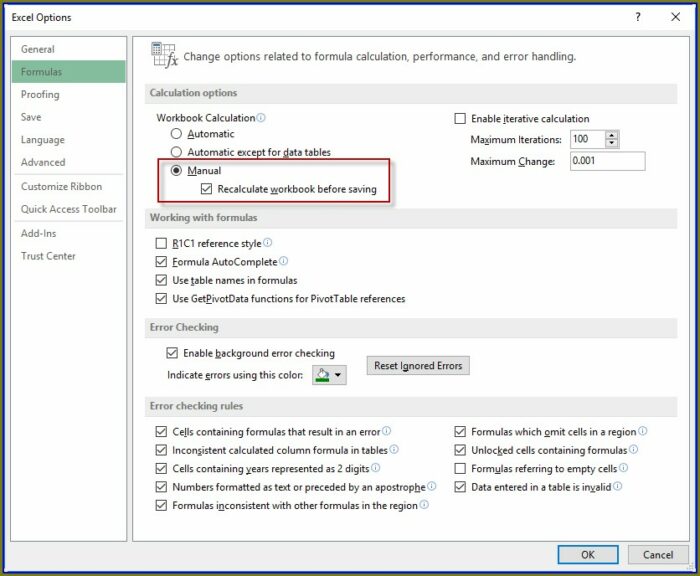The image size is (700, 576).
Task: Open the Proofing options category
Action: tap(69, 94)
